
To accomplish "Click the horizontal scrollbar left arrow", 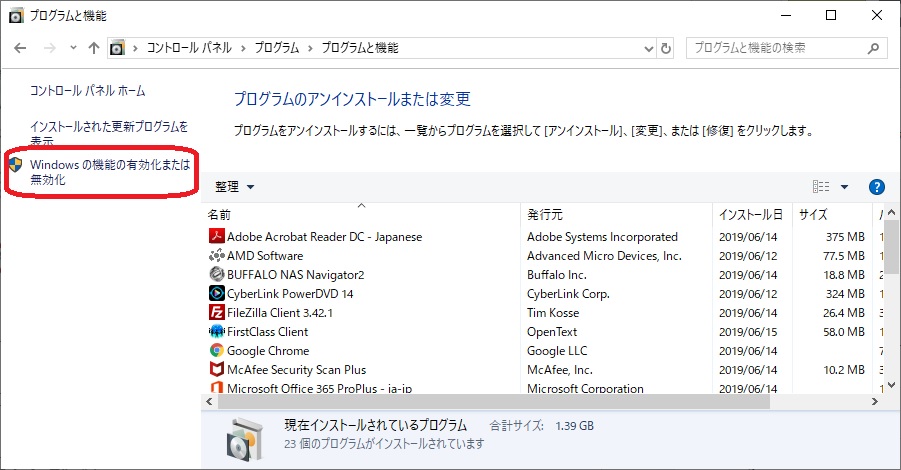I will (x=209, y=402).
